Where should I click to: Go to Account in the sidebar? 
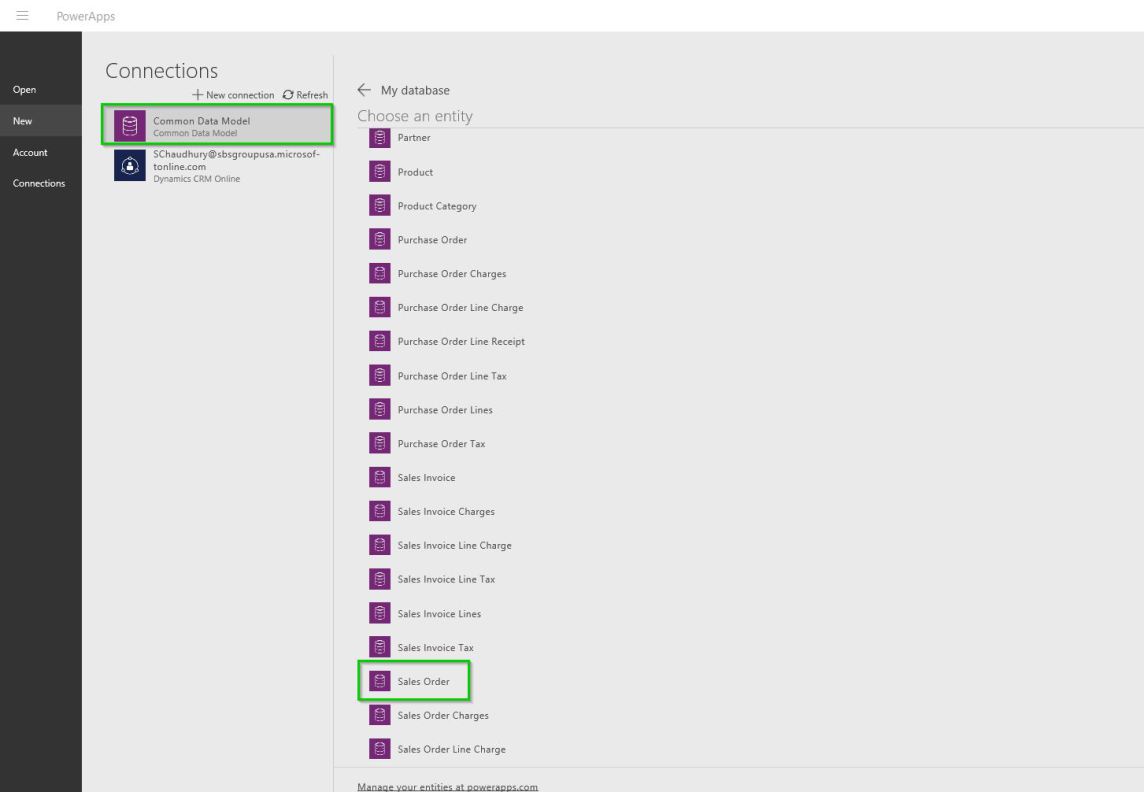coord(41,152)
